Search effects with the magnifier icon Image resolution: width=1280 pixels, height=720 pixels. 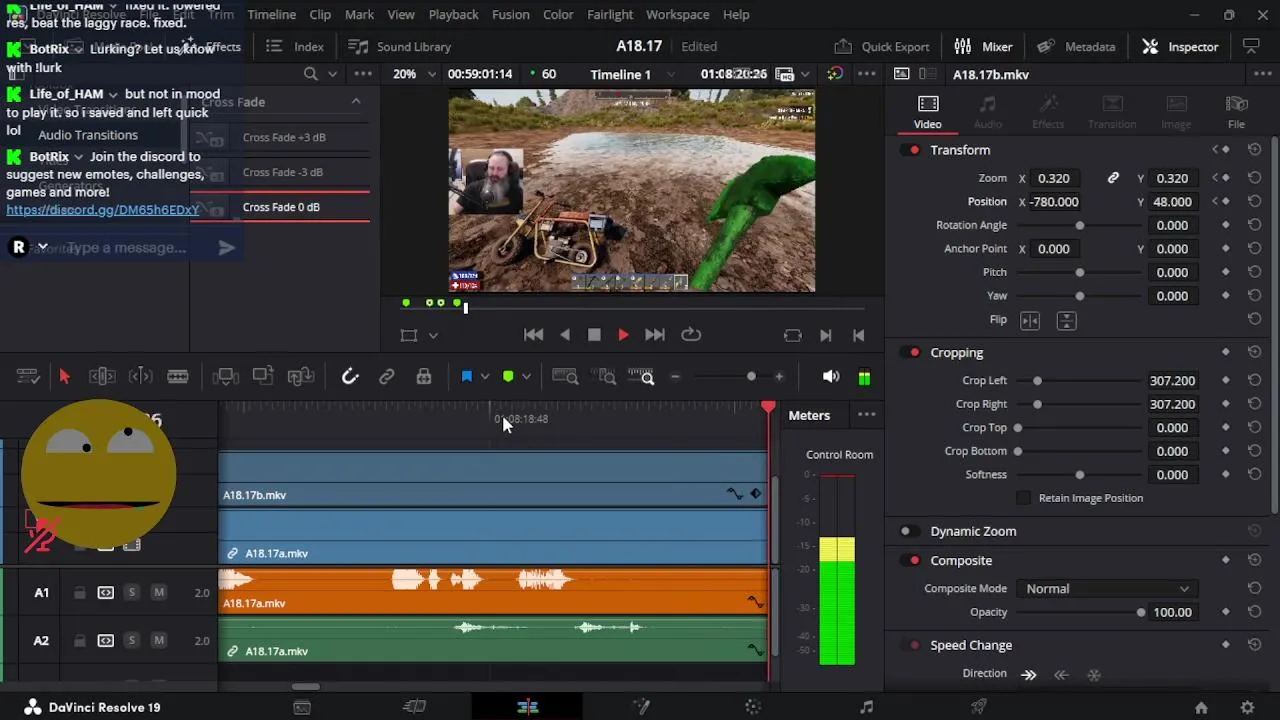tap(311, 74)
